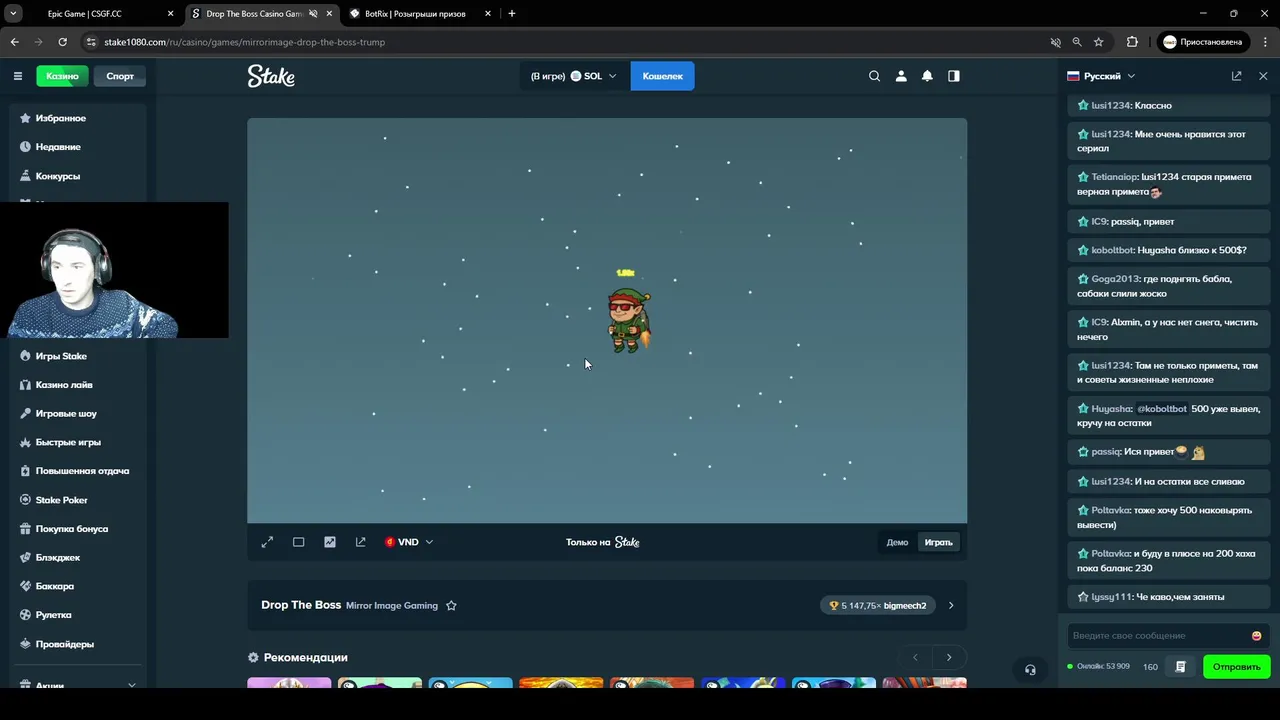1280x720 pixels.
Task: Open Провайдеры in sidebar
Action: pyautogui.click(x=78, y=644)
